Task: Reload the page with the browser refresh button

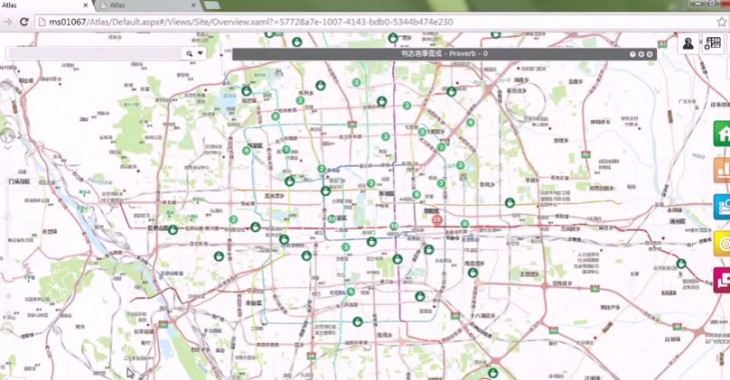Action: click(24, 22)
